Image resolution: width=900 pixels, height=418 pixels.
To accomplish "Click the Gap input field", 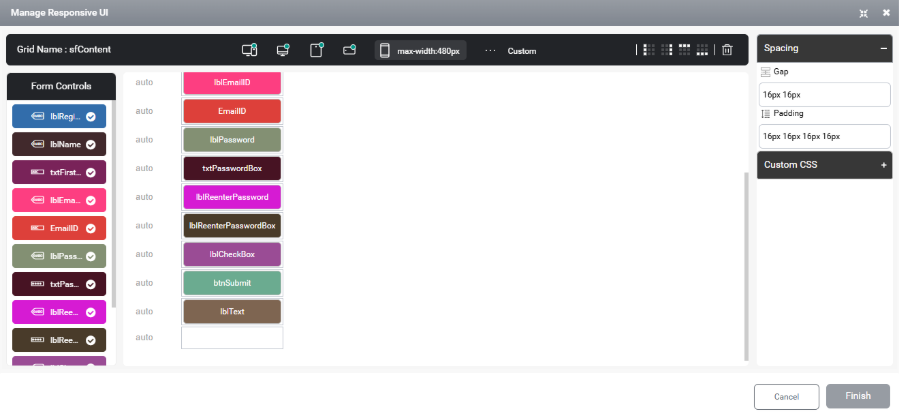I will 824,95.
